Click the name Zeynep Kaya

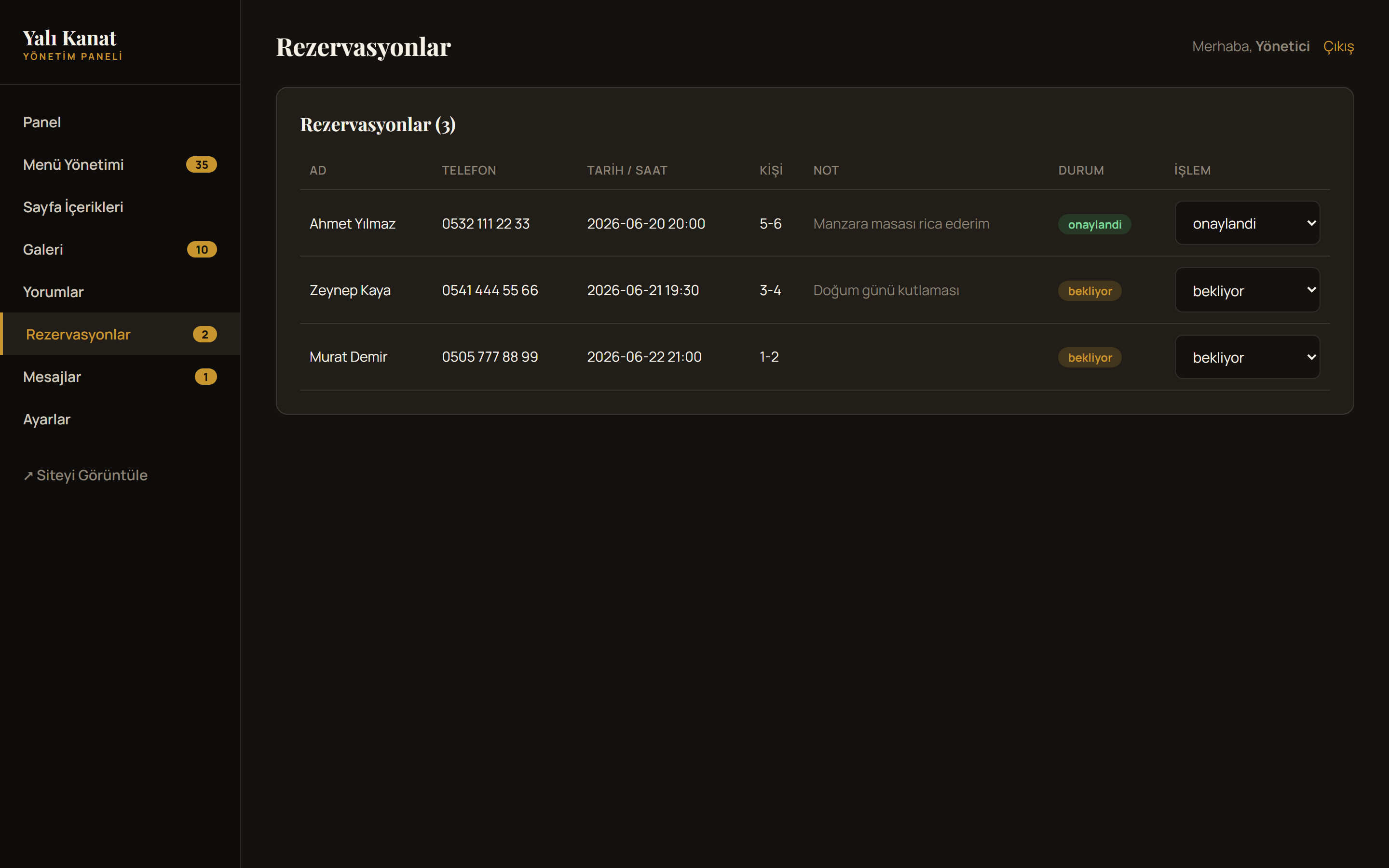coord(350,290)
